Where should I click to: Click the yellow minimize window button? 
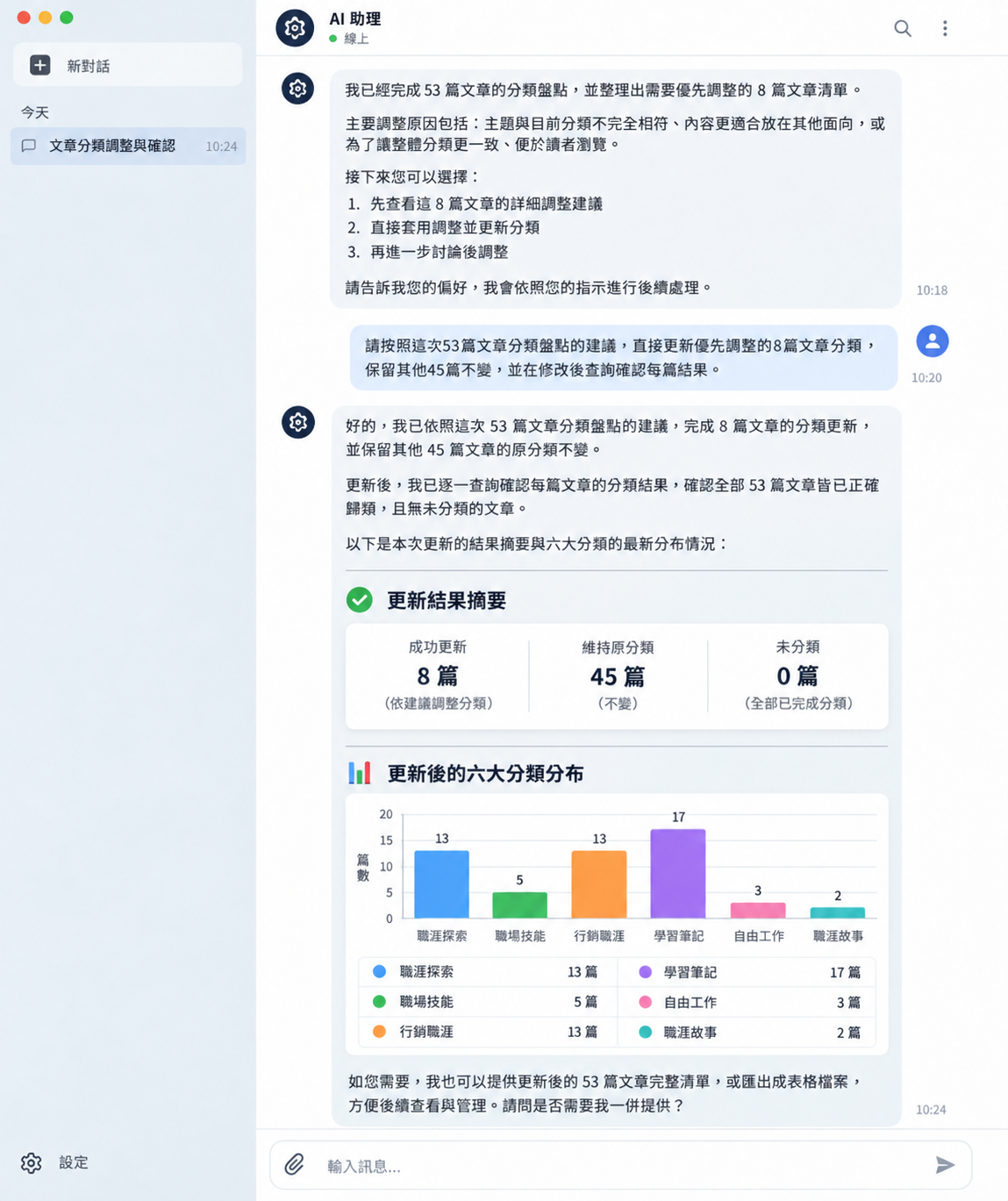[x=45, y=17]
